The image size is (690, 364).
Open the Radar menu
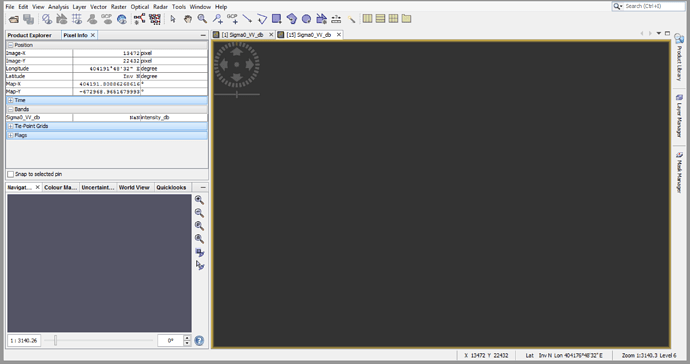[160, 7]
